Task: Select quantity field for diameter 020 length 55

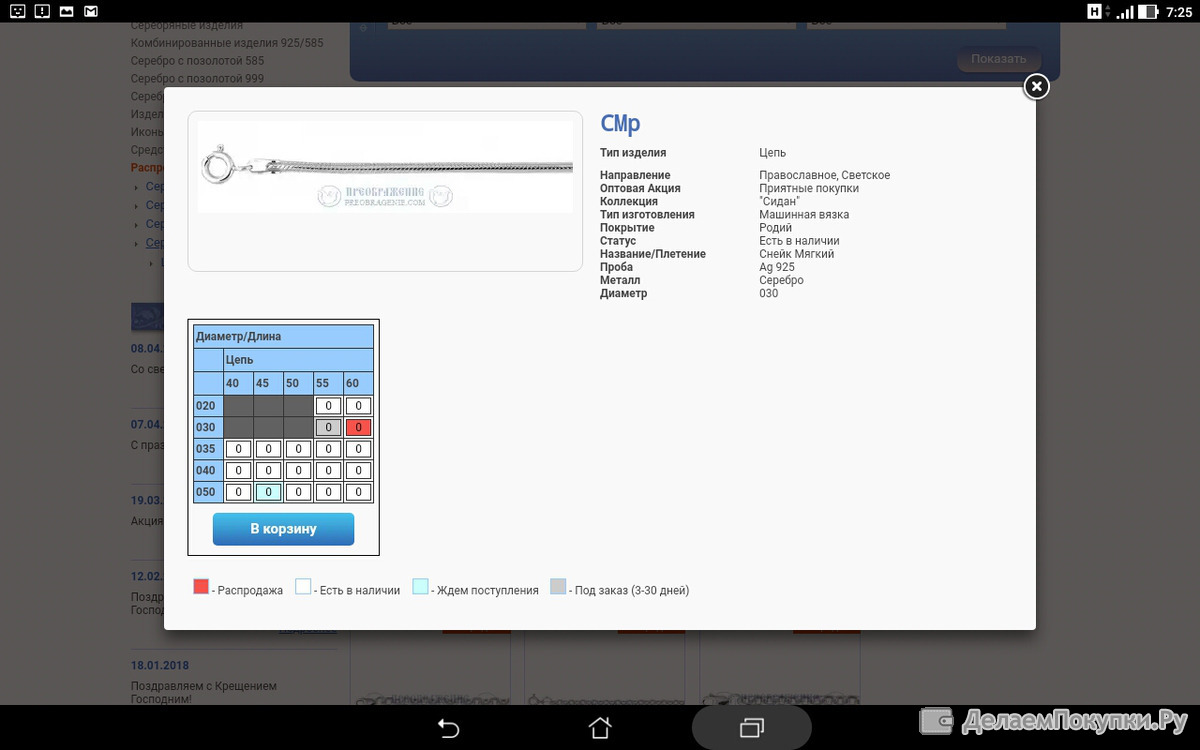Action: 328,406
